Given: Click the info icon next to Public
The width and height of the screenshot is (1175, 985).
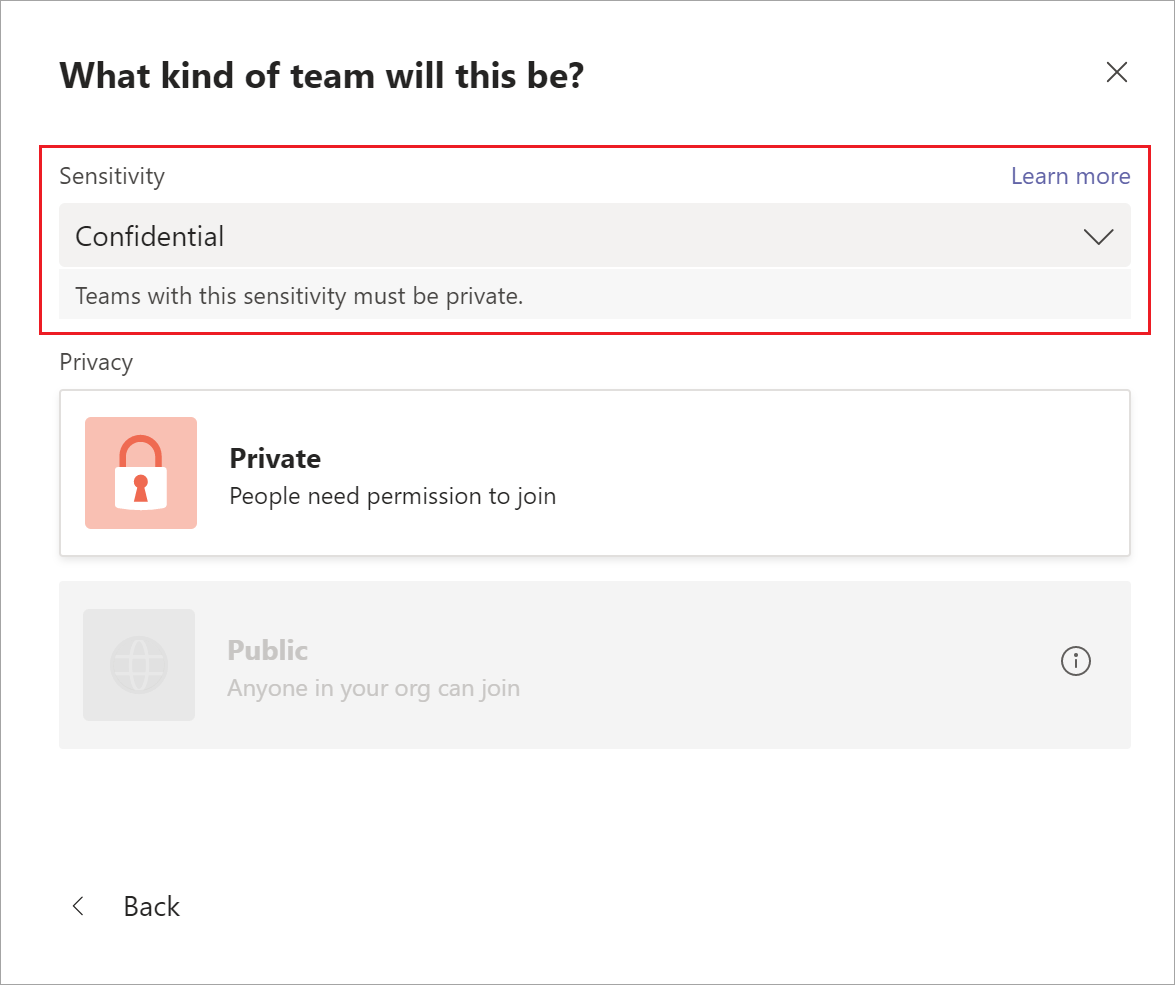Looking at the screenshot, I should click(1075, 661).
